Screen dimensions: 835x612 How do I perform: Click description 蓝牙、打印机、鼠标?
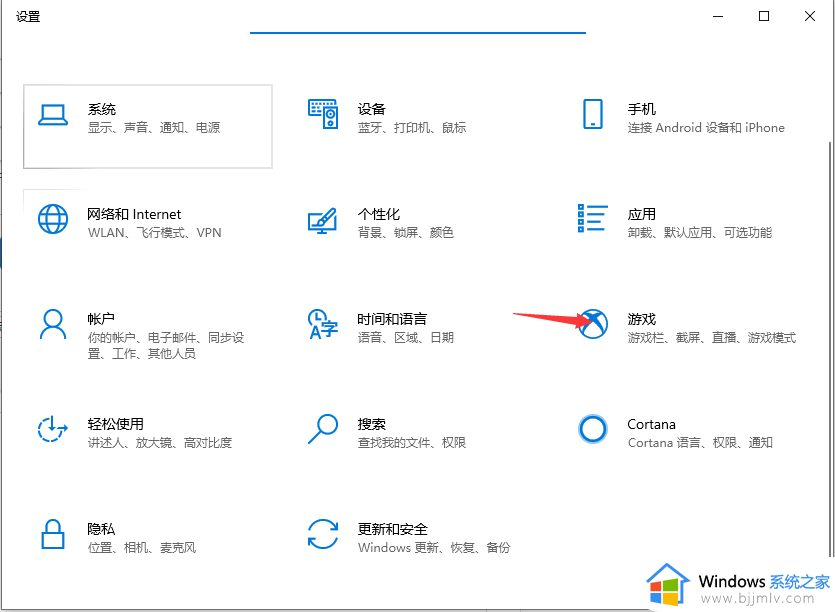412,128
